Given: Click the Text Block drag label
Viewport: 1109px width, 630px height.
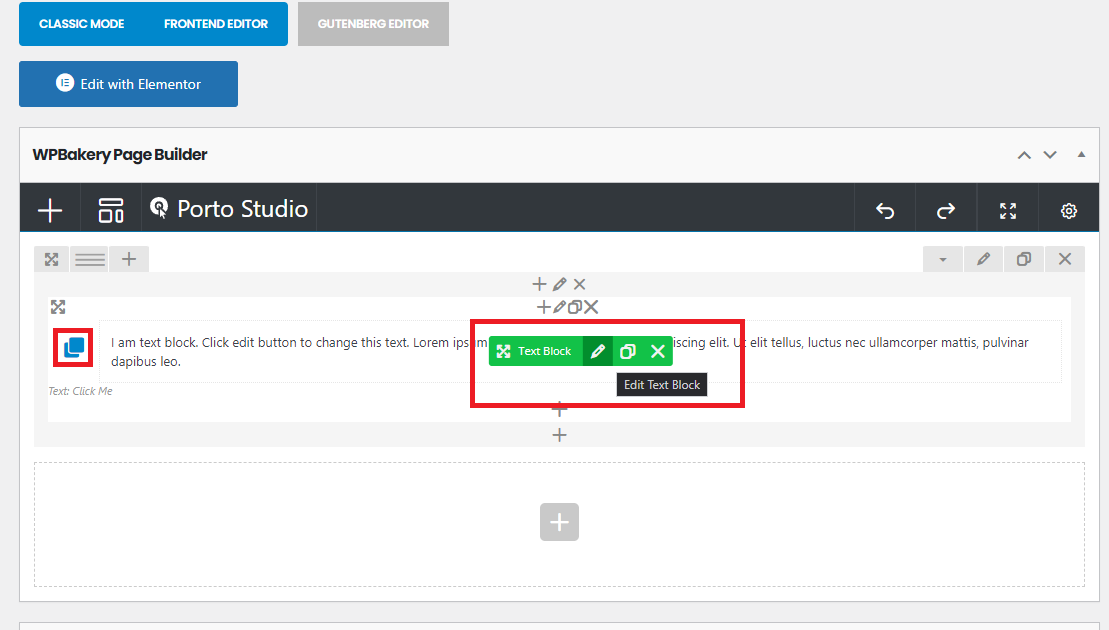Looking at the screenshot, I should pyautogui.click(x=535, y=351).
